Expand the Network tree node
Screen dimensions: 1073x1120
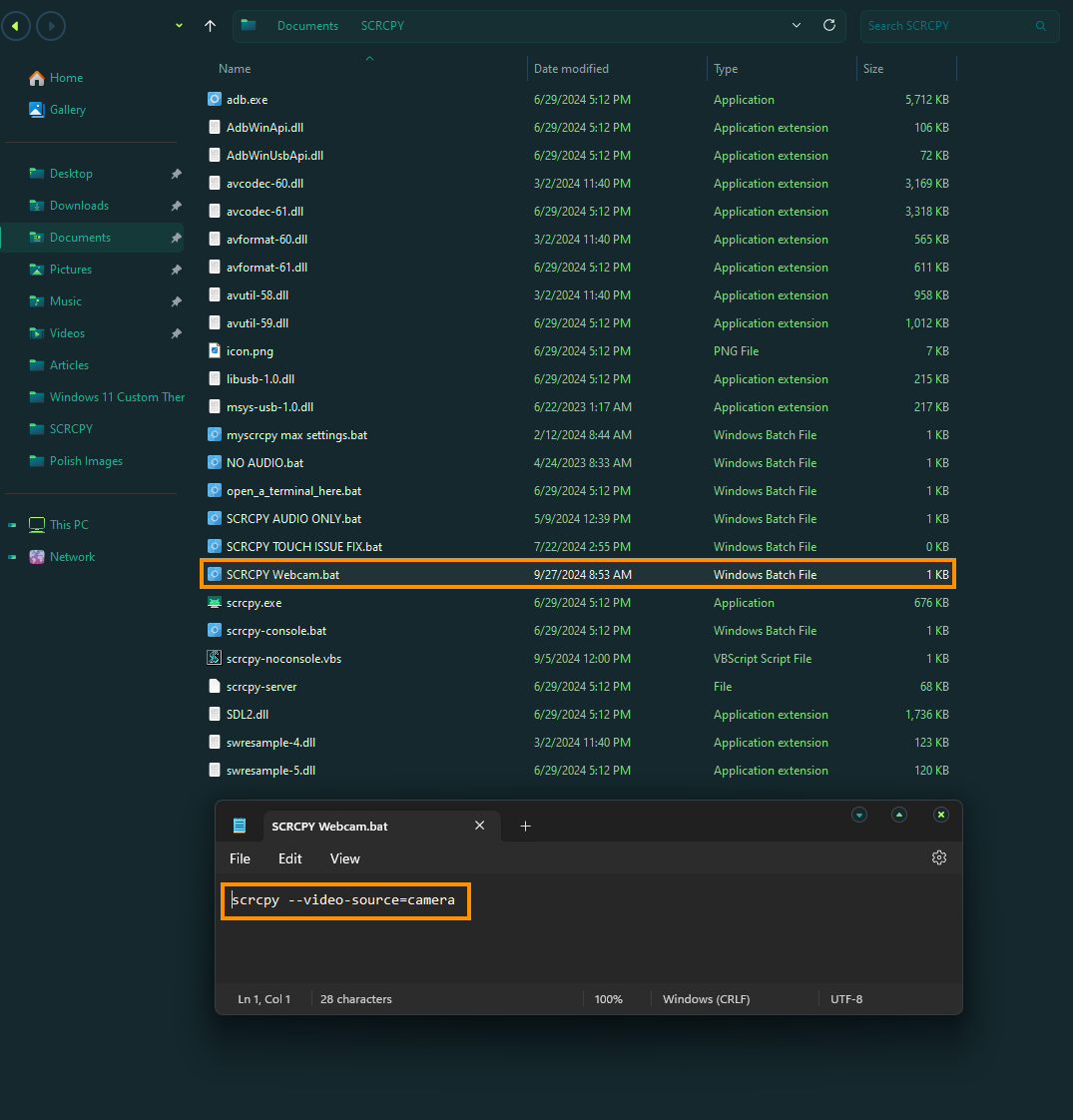(12, 557)
